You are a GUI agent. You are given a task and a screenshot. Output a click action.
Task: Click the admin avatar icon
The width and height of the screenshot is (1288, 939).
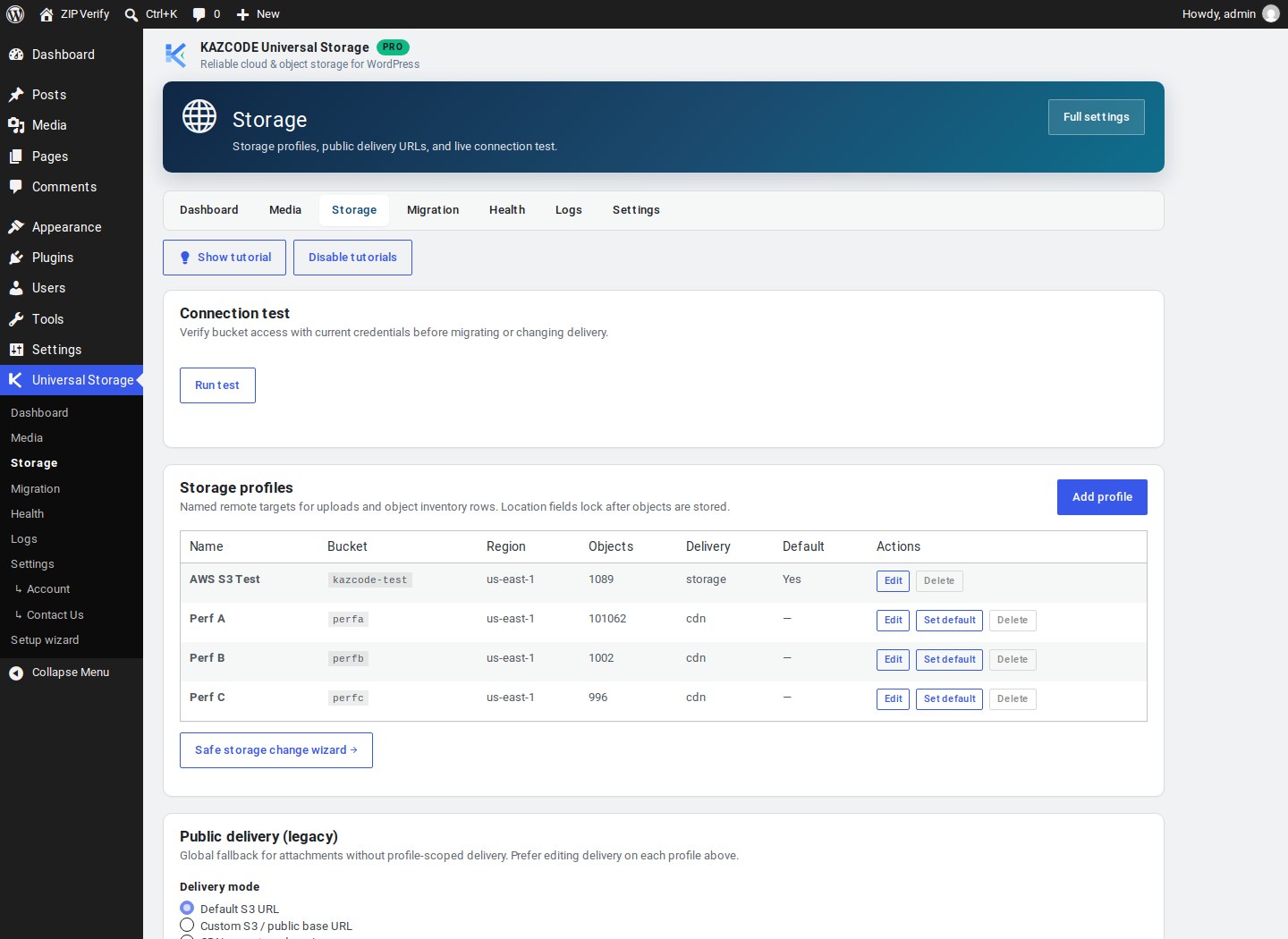coord(1271,14)
